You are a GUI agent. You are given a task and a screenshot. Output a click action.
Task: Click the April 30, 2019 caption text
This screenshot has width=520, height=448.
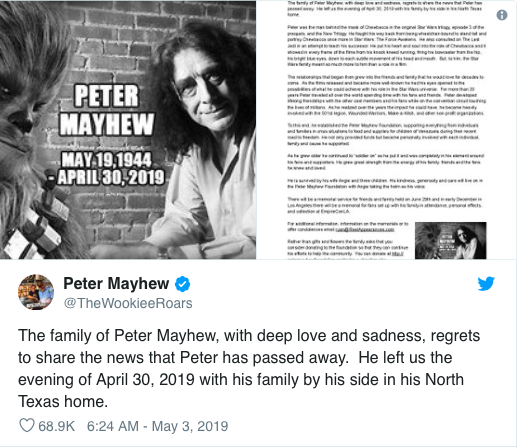[111, 177]
